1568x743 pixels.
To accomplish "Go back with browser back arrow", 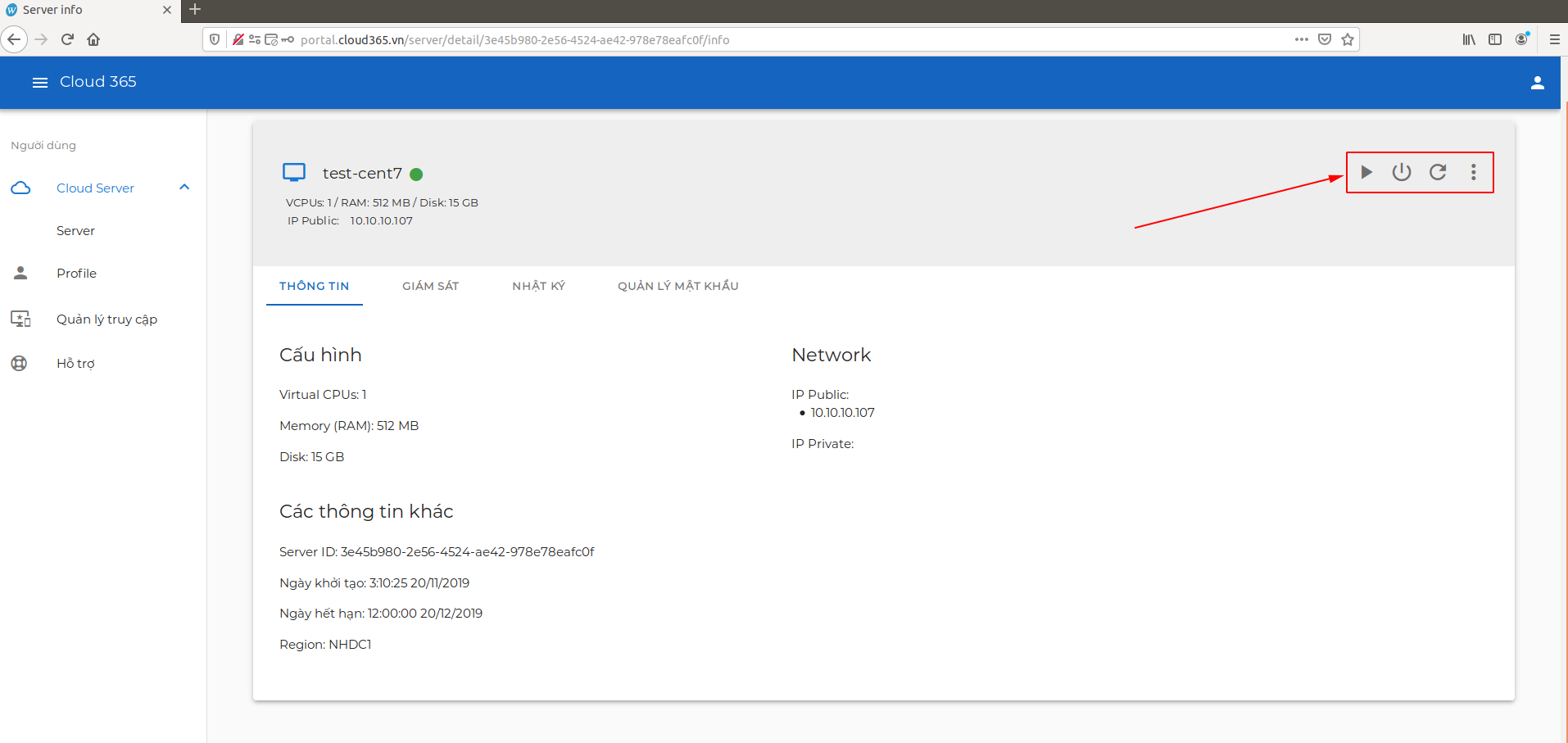I will [x=14, y=39].
